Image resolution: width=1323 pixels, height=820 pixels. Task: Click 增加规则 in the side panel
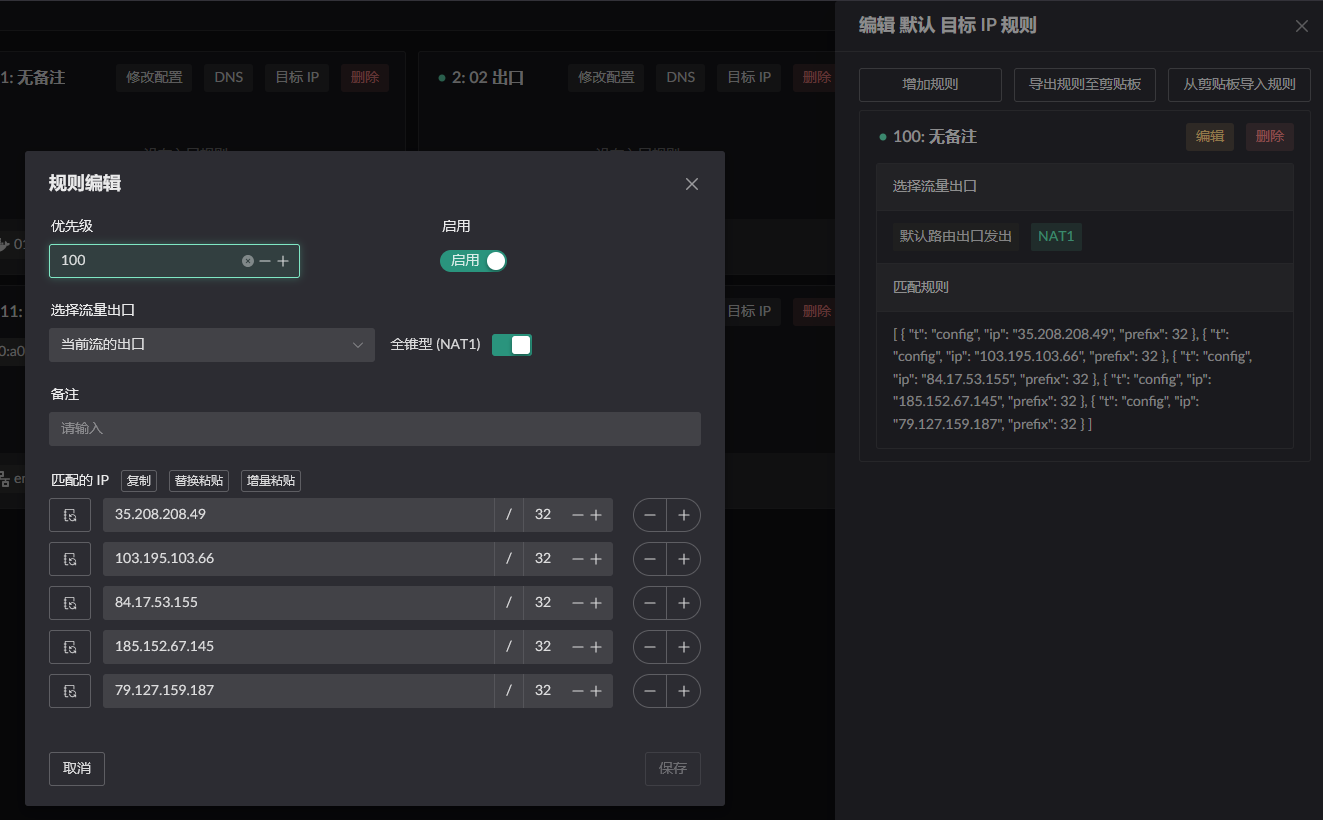pyautogui.click(x=930, y=85)
